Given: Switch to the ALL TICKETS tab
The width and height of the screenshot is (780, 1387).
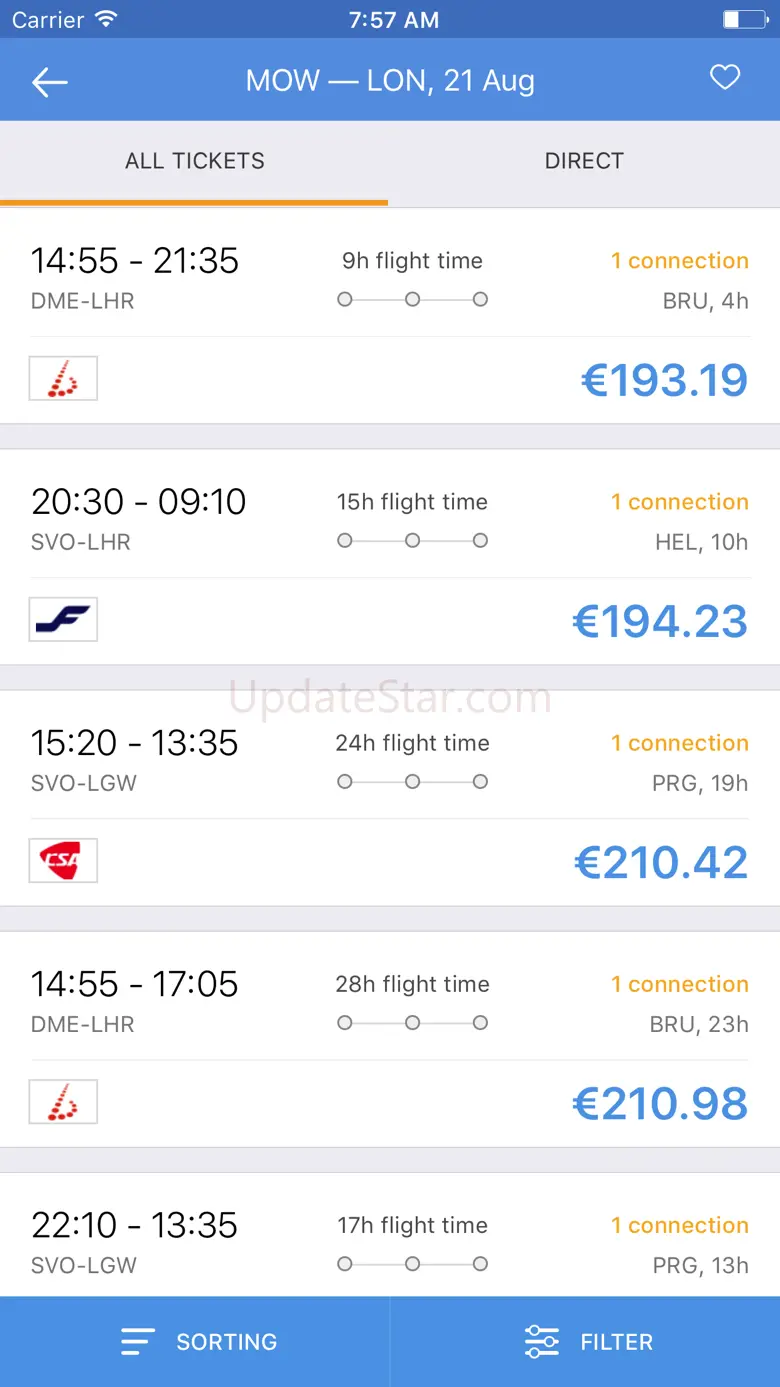Looking at the screenshot, I should click(x=195, y=161).
